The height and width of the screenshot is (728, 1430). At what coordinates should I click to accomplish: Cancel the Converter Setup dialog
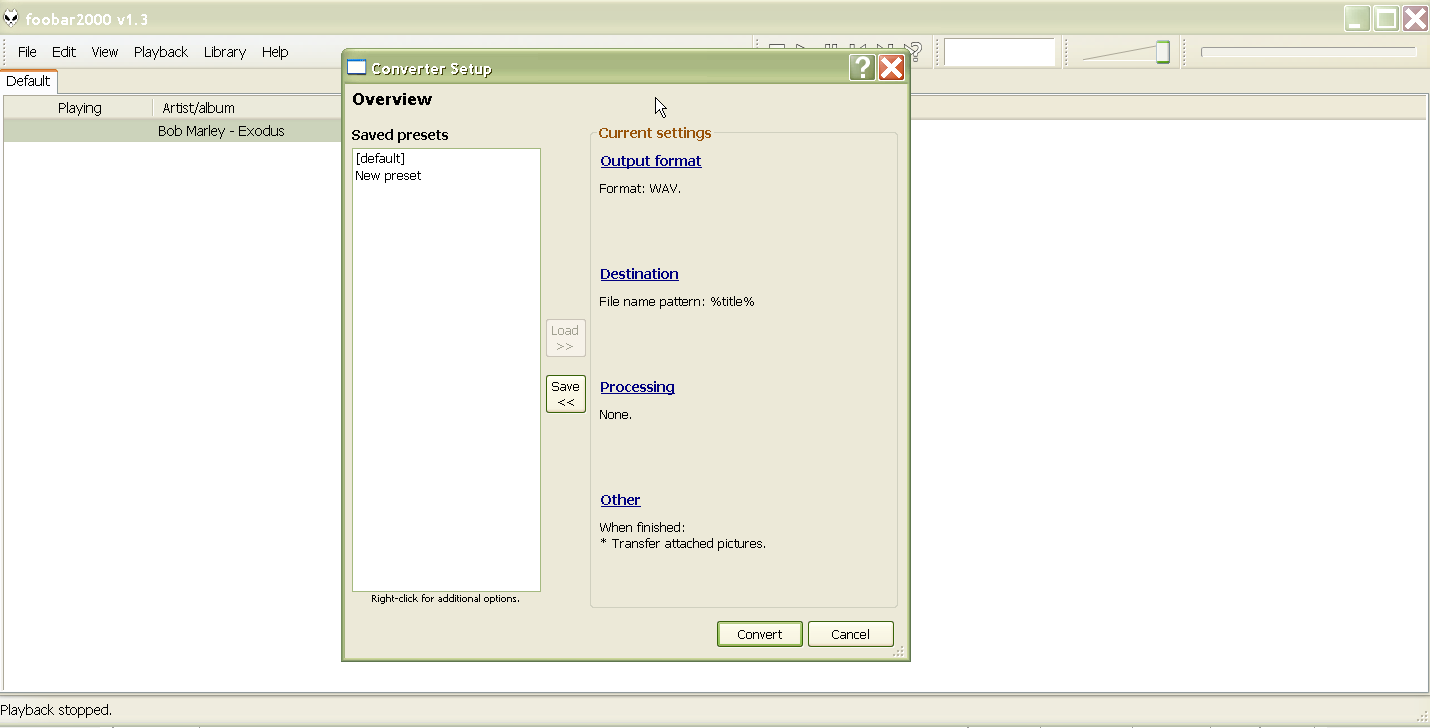(x=850, y=634)
